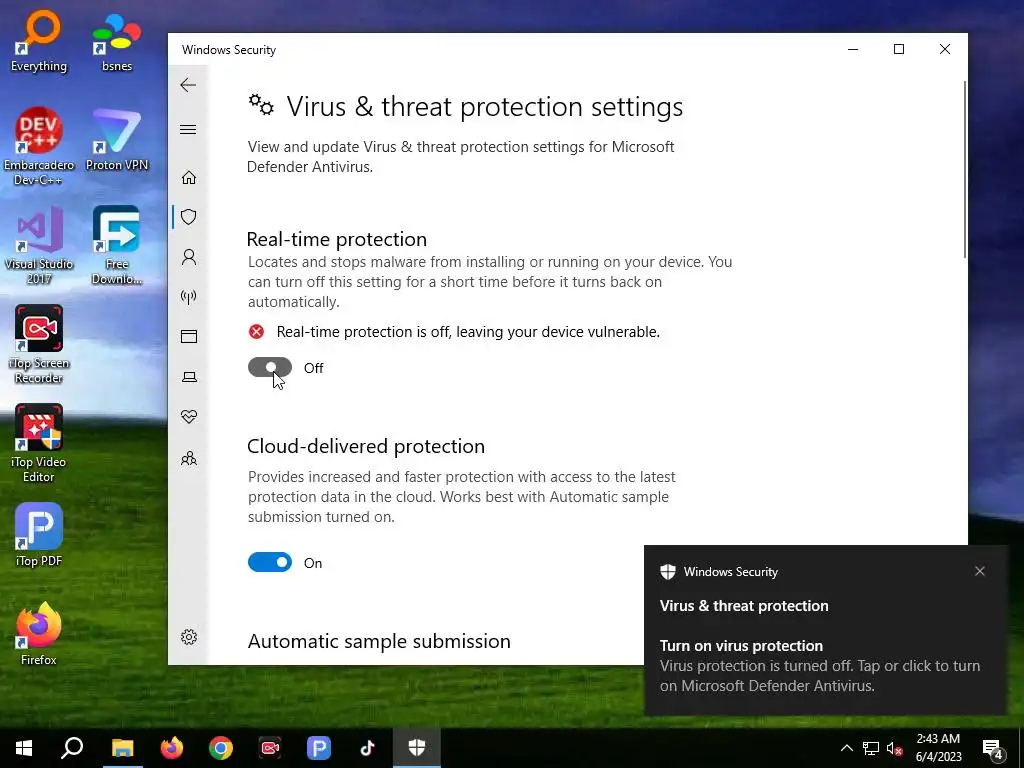The height and width of the screenshot is (768, 1024).
Task: Open iTop Screen Recorder desktop shortcut
Action: point(39,345)
